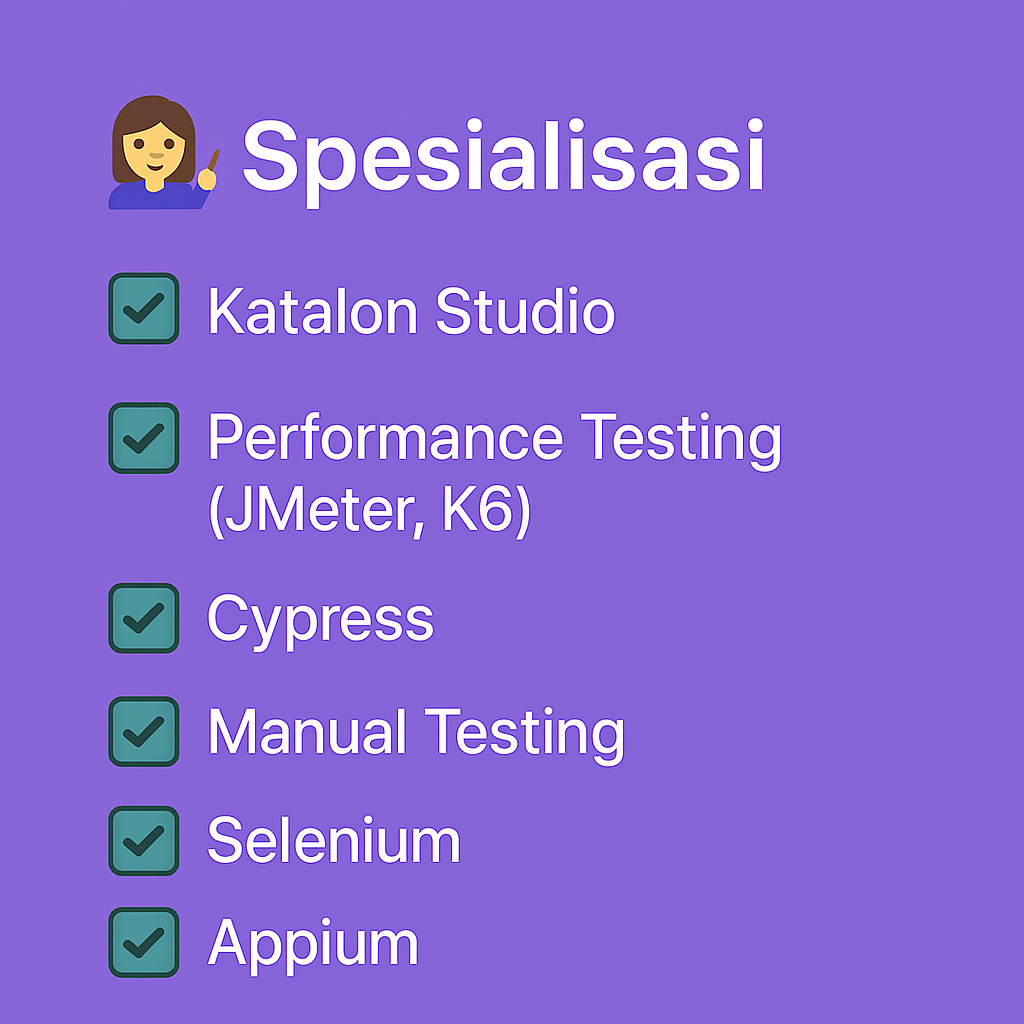Viewport: 1024px width, 1024px height.
Task: Toggle the Manual Testing checkbox
Action: click(144, 732)
